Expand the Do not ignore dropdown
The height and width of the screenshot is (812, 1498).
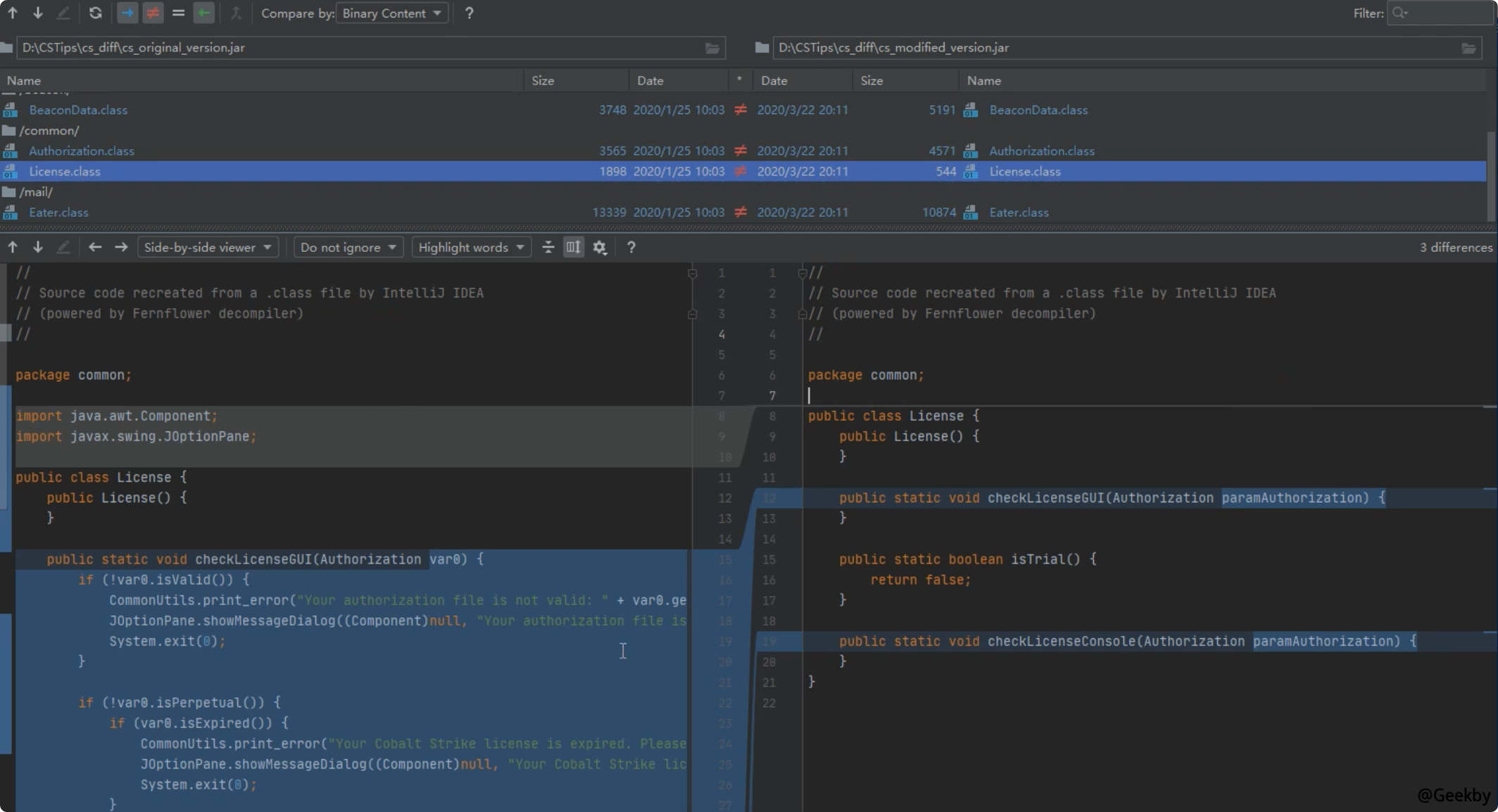(348, 247)
